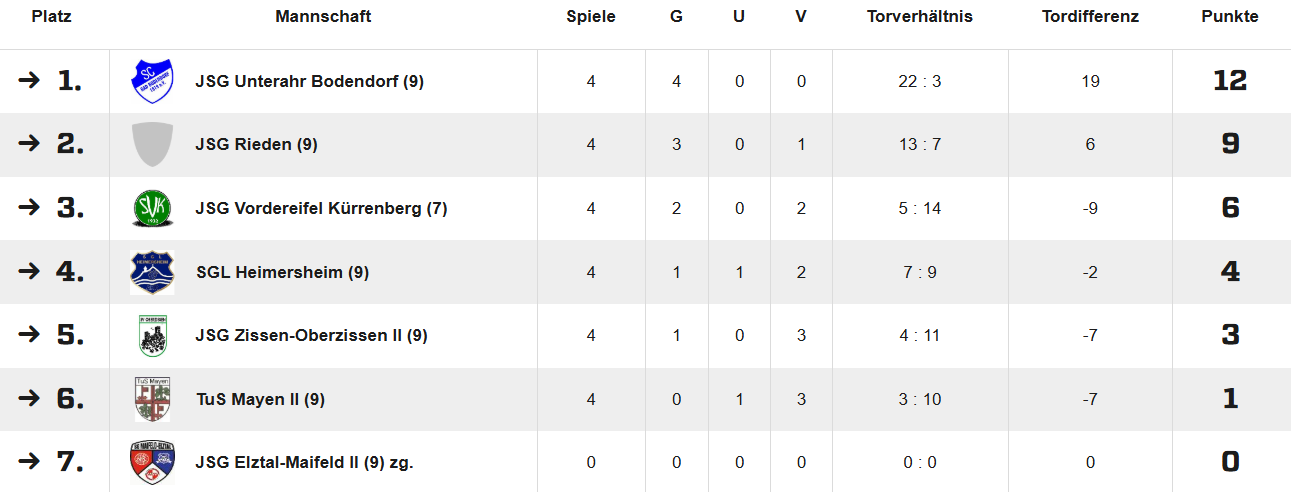
Task: Click the green SVK Kürrenberg club logo
Action: point(153,208)
